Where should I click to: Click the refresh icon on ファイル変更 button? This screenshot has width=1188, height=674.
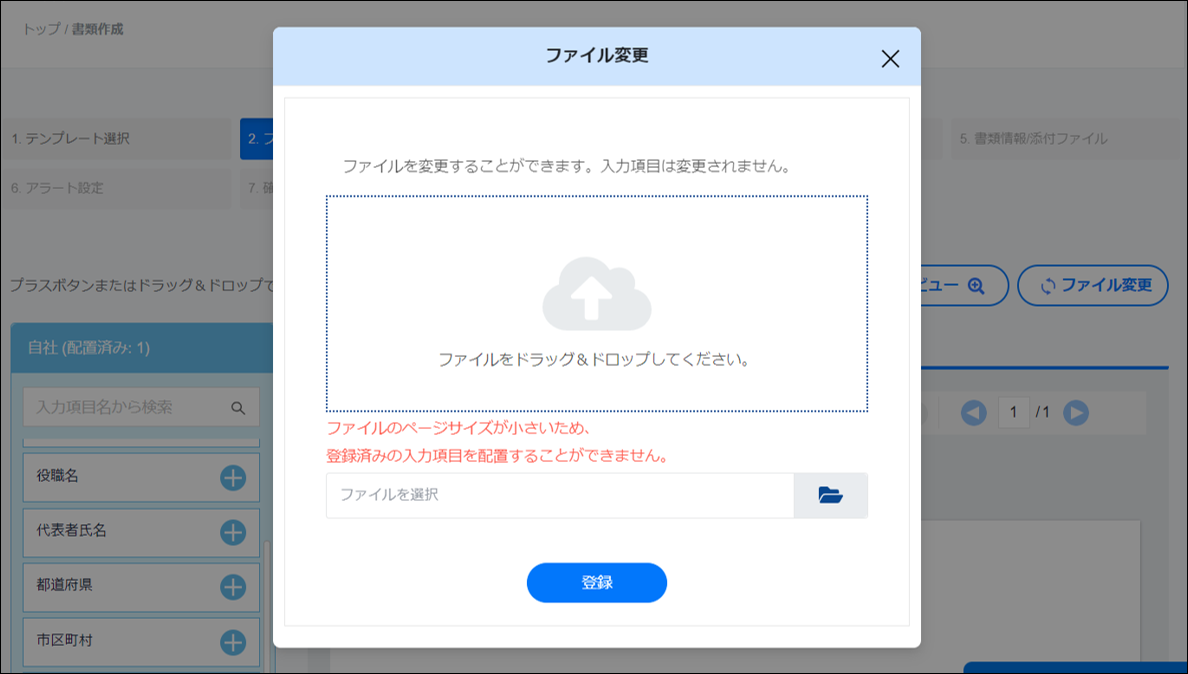click(1048, 286)
